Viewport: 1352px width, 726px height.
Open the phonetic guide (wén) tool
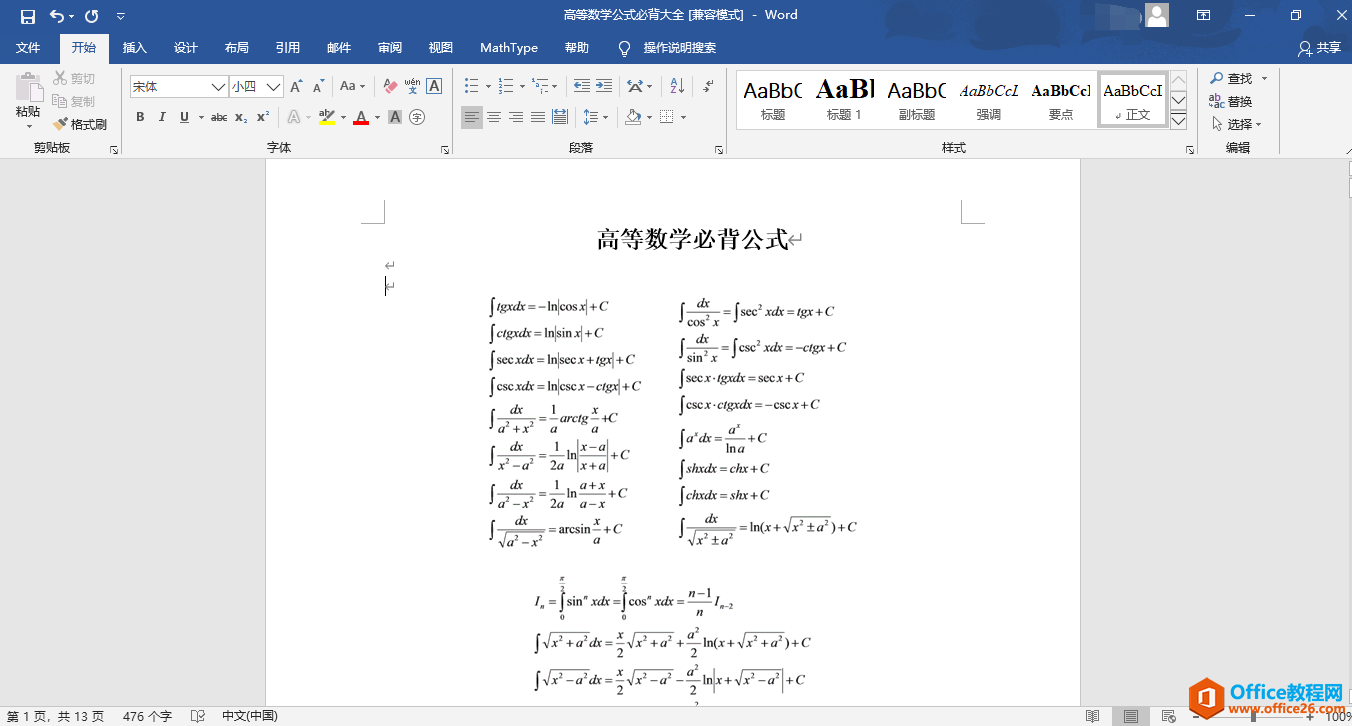(412, 87)
